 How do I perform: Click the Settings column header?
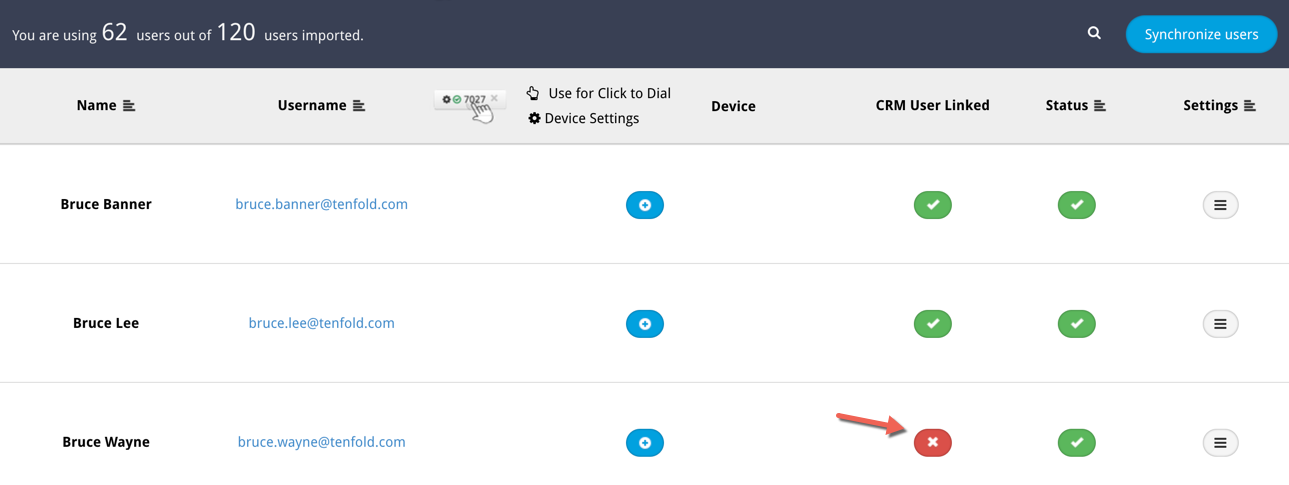pyautogui.click(x=1211, y=105)
